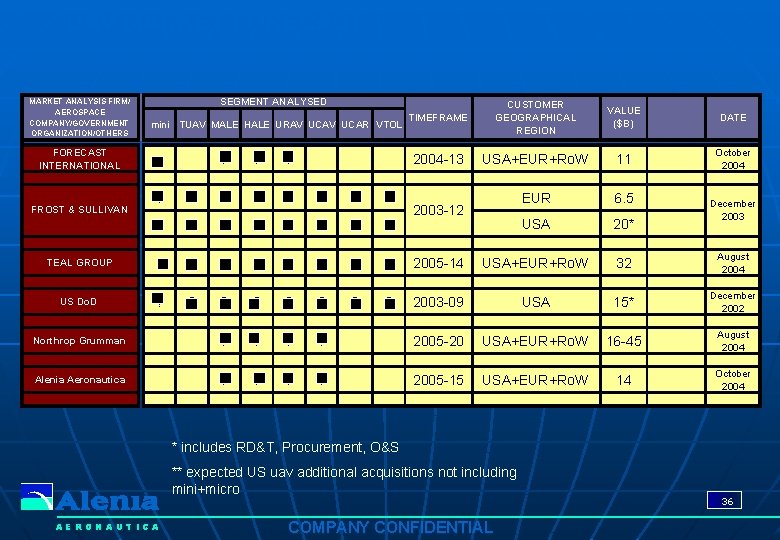Screen dimensions: 780x540
Task: Click 'USA+EUR+RoW' in the Forecast International row
Action: [x=536, y=159]
